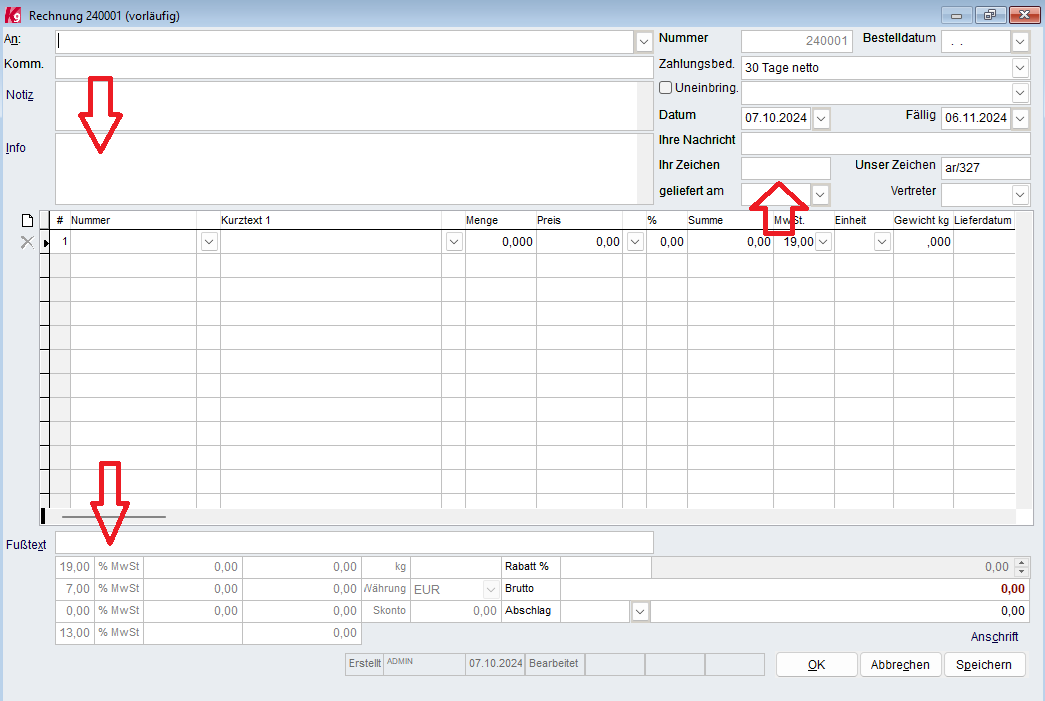Open article Nummer dropdown in row 1
Screen dimensions: 1045x701
click(x=209, y=242)
